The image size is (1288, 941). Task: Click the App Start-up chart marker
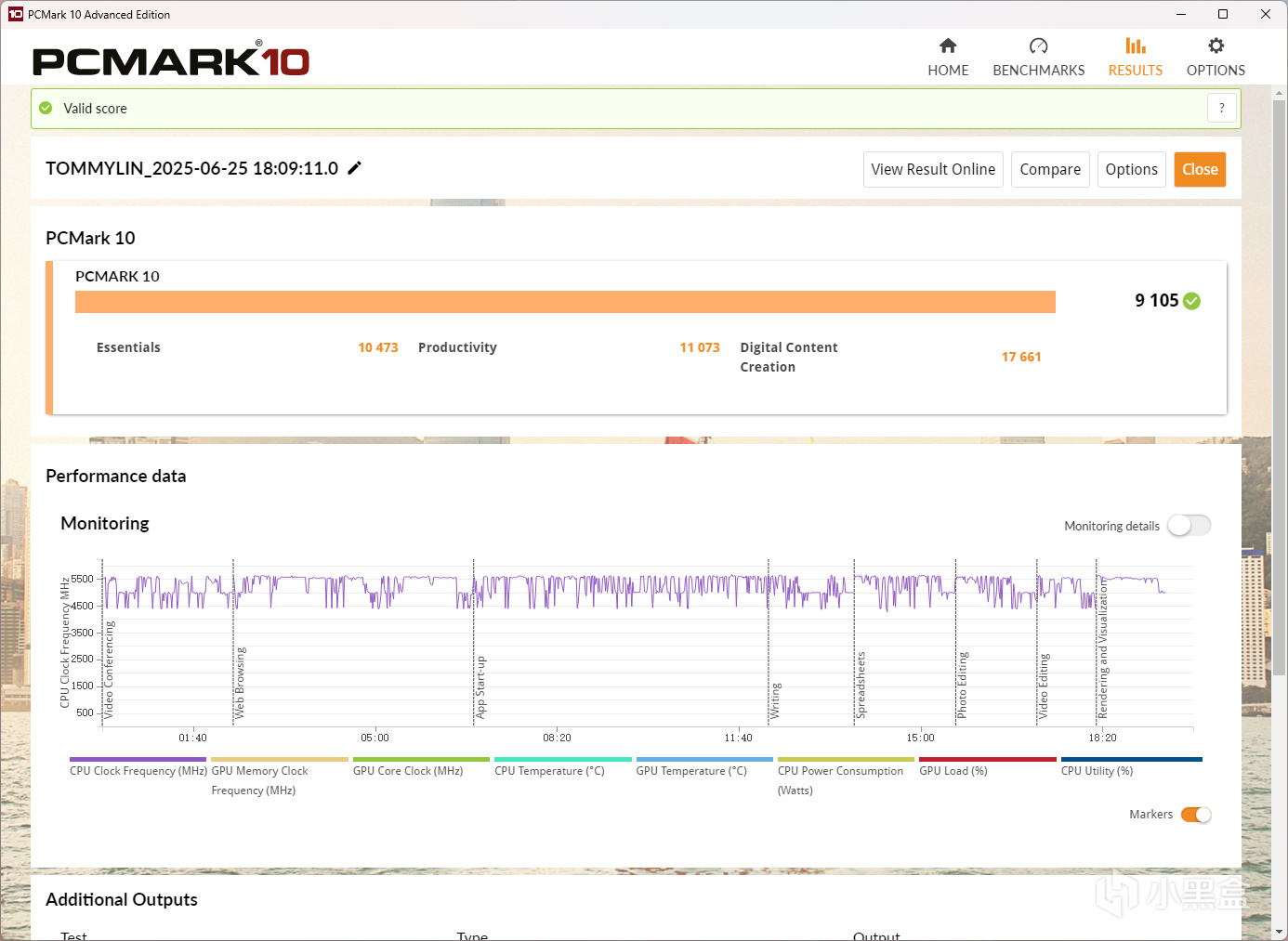click(x=480, y=687)
